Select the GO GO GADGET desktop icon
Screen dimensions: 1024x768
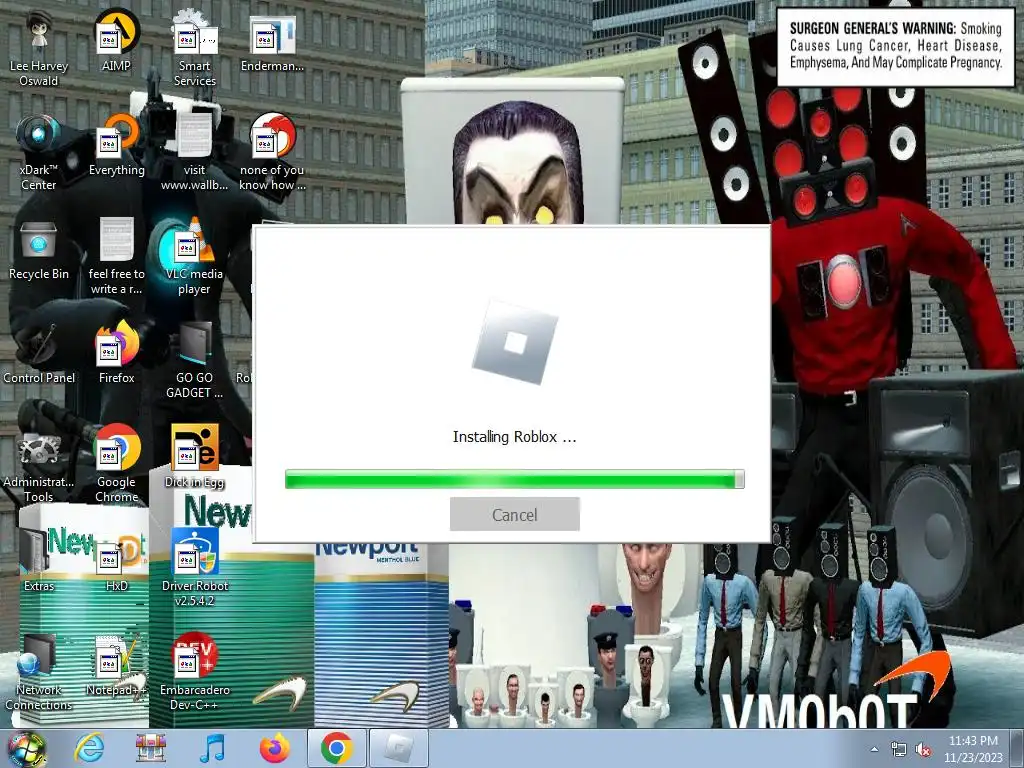tap(194, 360)
